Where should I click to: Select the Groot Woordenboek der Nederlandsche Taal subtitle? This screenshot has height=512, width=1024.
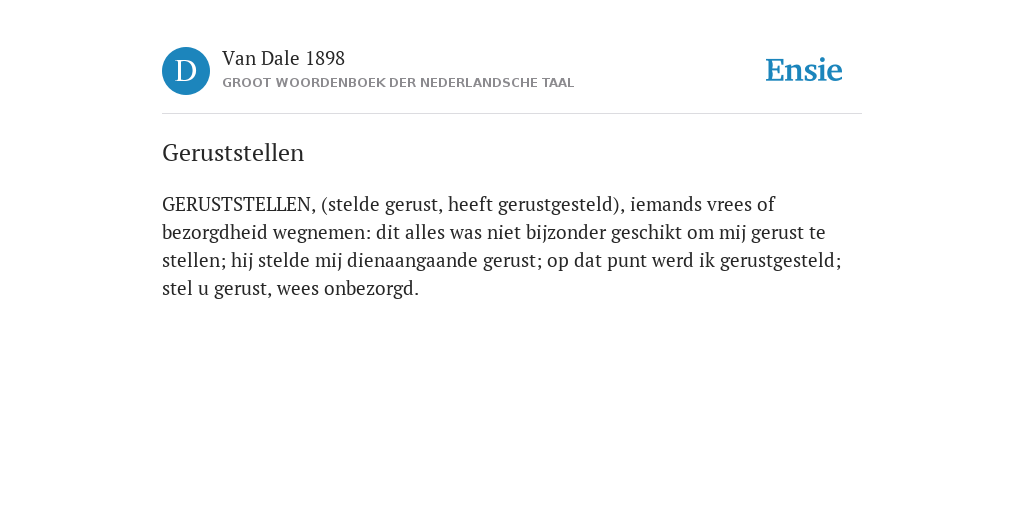point(398,83)
